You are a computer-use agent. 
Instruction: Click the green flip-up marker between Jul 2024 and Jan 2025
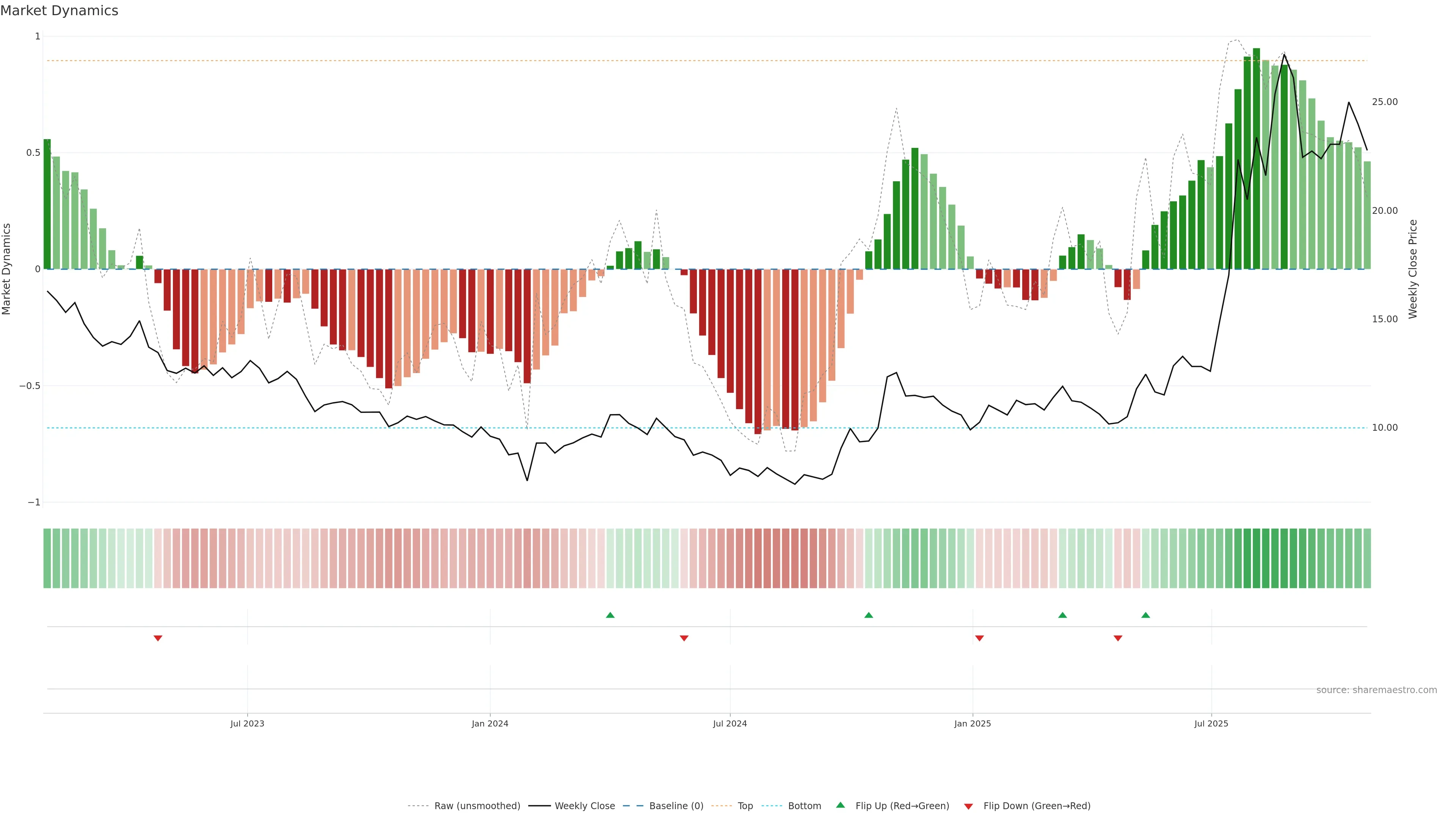coord(869,615)
